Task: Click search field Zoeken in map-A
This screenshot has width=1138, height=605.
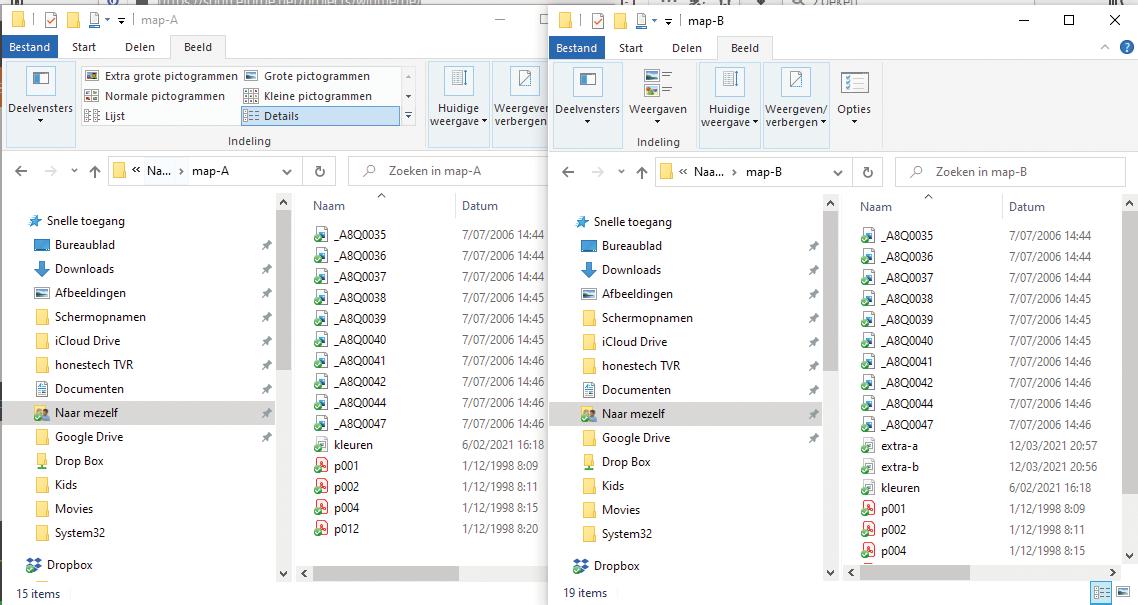Action: [448, 171]
